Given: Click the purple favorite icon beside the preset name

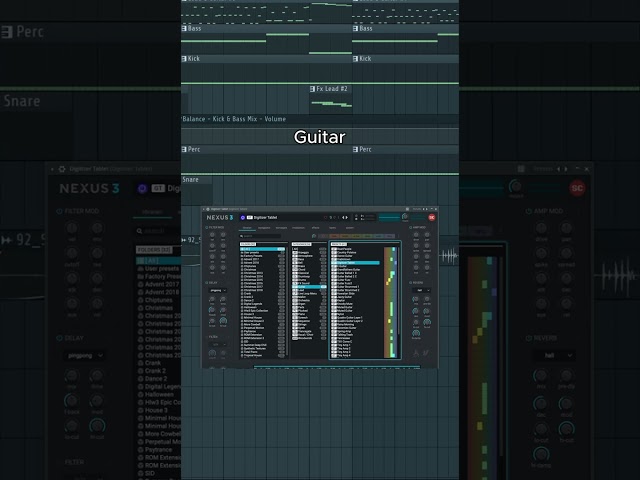Looking at the screenshot, I should [243, 218].
